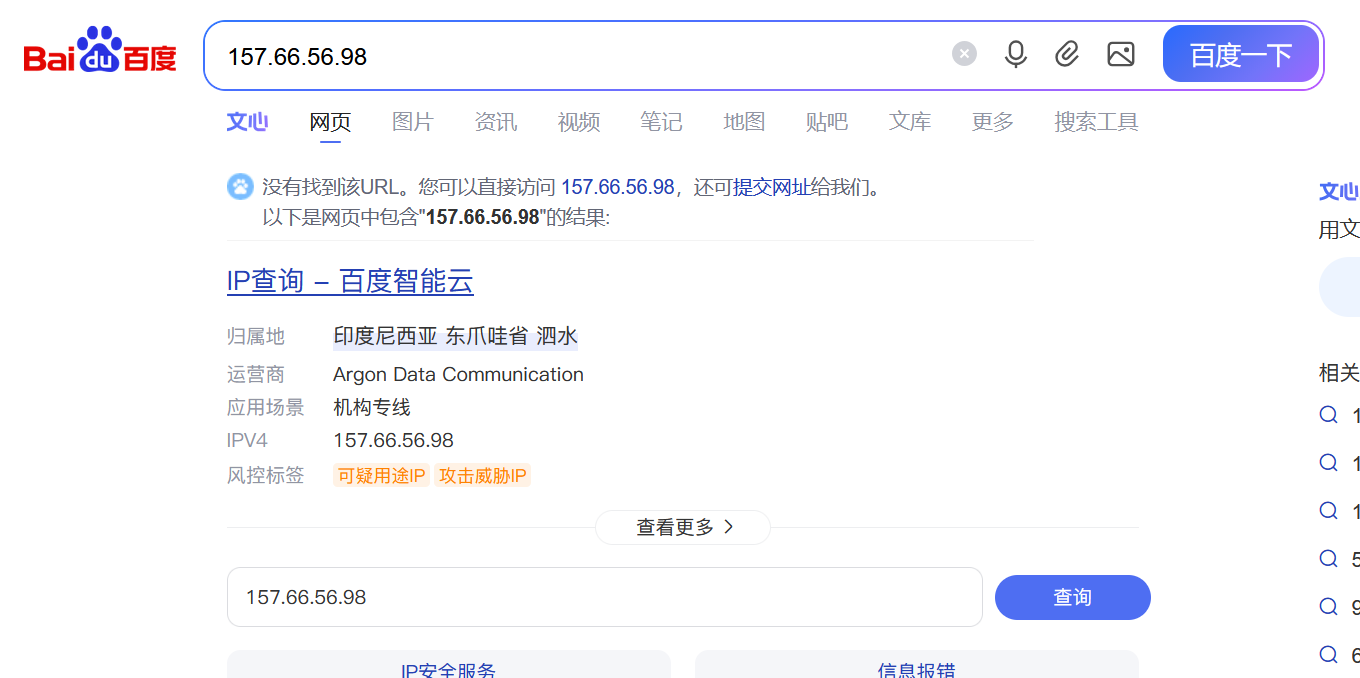Open the IP查询 – 百度智能云 result
This screenshot has width=1360, height=678.
point(350,281)
